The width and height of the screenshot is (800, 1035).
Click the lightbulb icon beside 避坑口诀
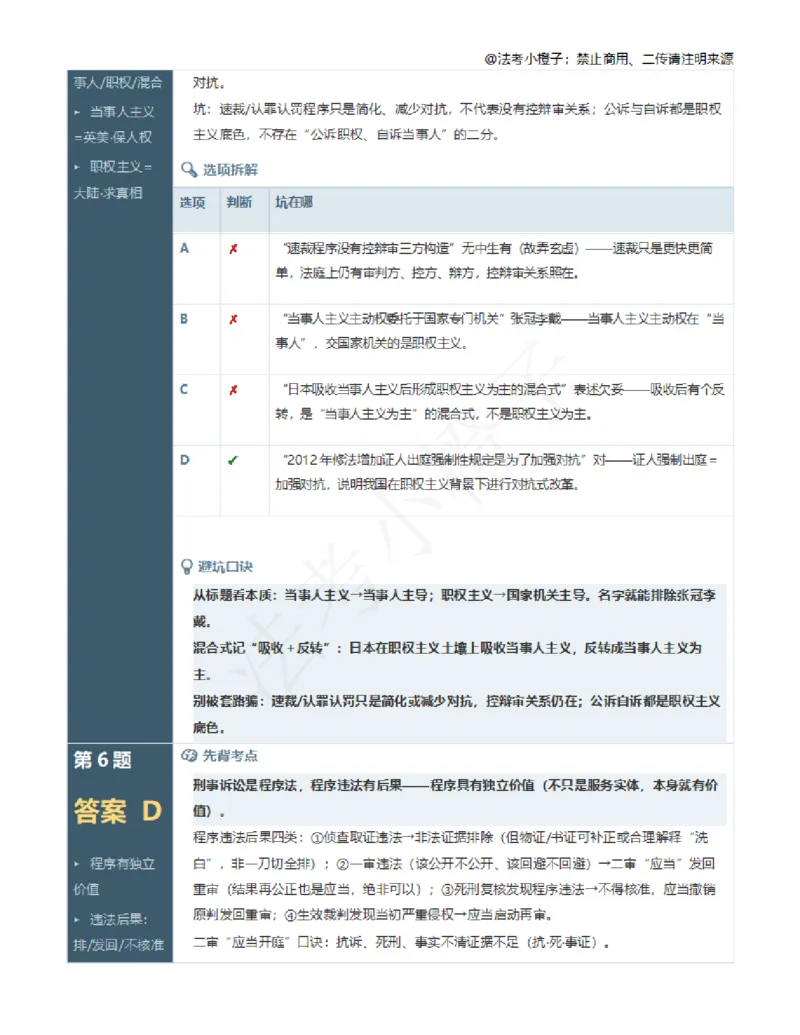(187, 566)
